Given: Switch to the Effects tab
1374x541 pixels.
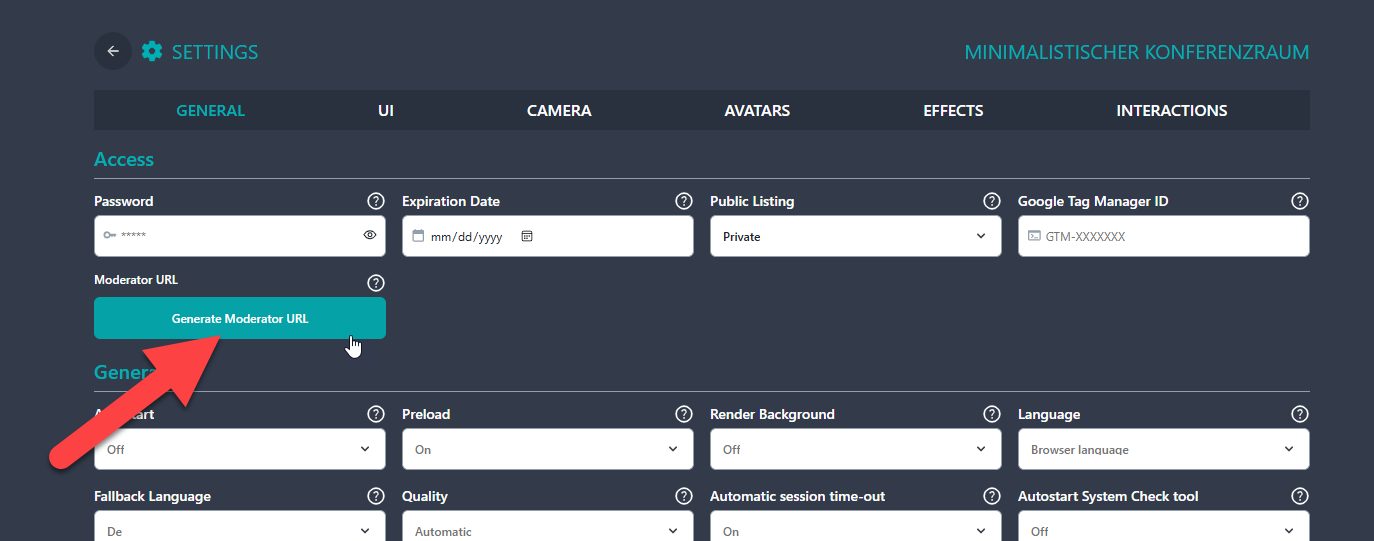Looking at the screenshot, I should 953,110.
